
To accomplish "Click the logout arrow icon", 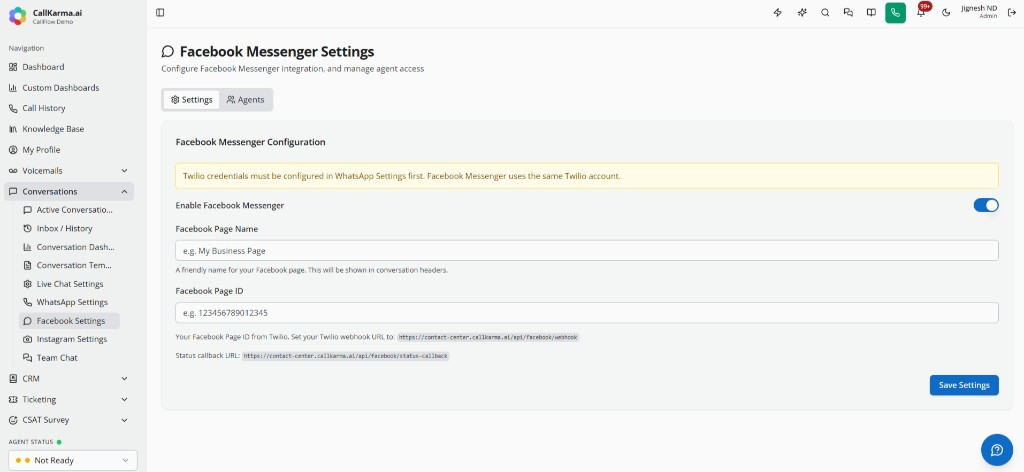I will [x=1012, y=12].
